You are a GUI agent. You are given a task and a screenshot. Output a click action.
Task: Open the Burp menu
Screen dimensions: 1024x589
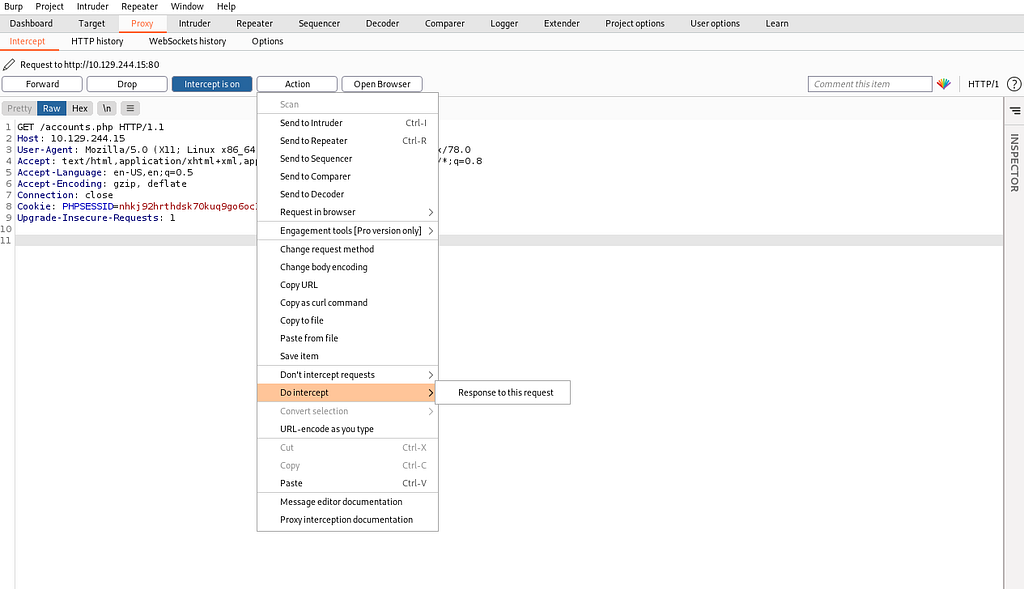pyautogui.click(x=13, y=7)
